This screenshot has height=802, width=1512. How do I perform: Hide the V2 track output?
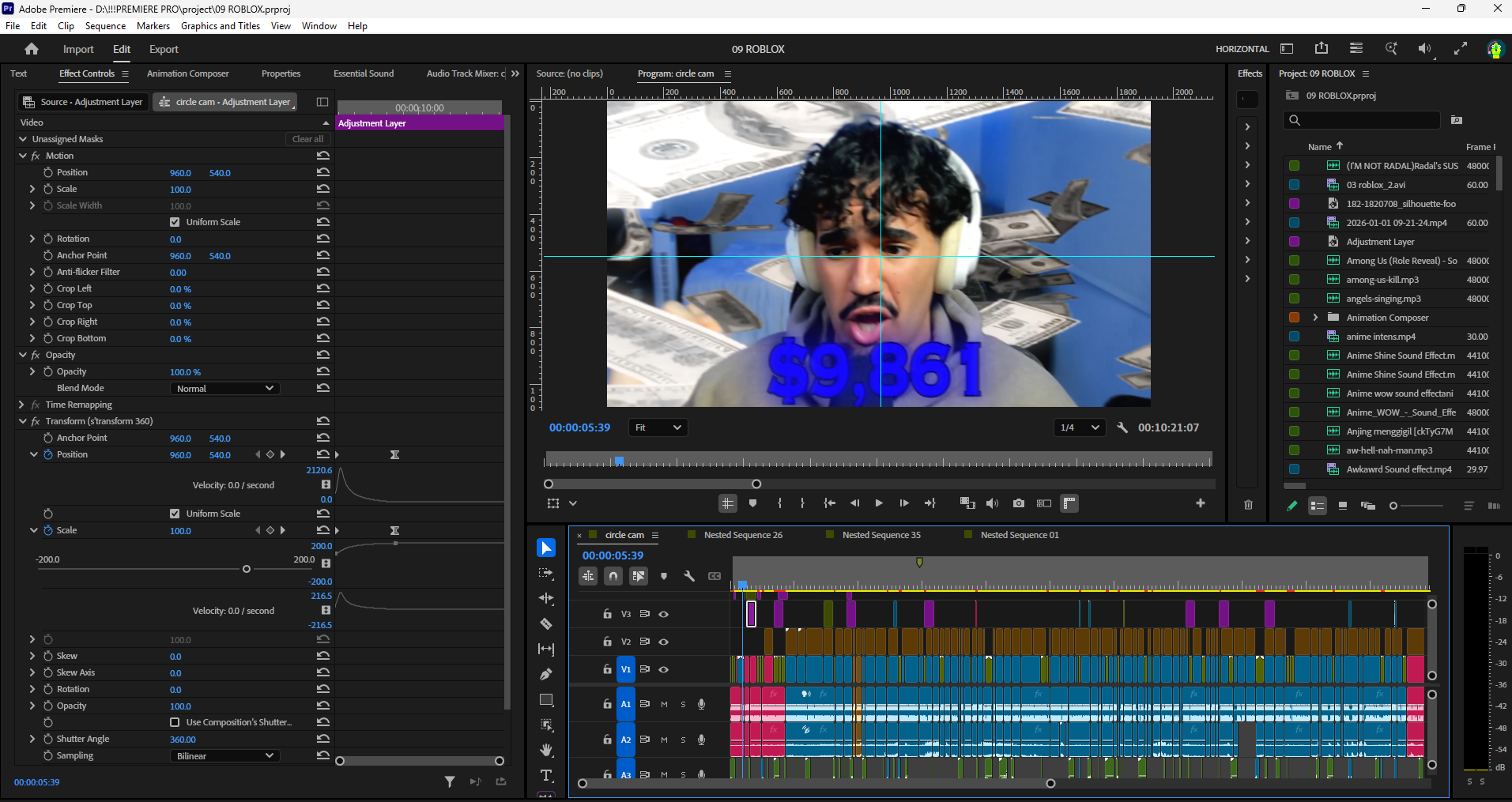click(664, 642)
